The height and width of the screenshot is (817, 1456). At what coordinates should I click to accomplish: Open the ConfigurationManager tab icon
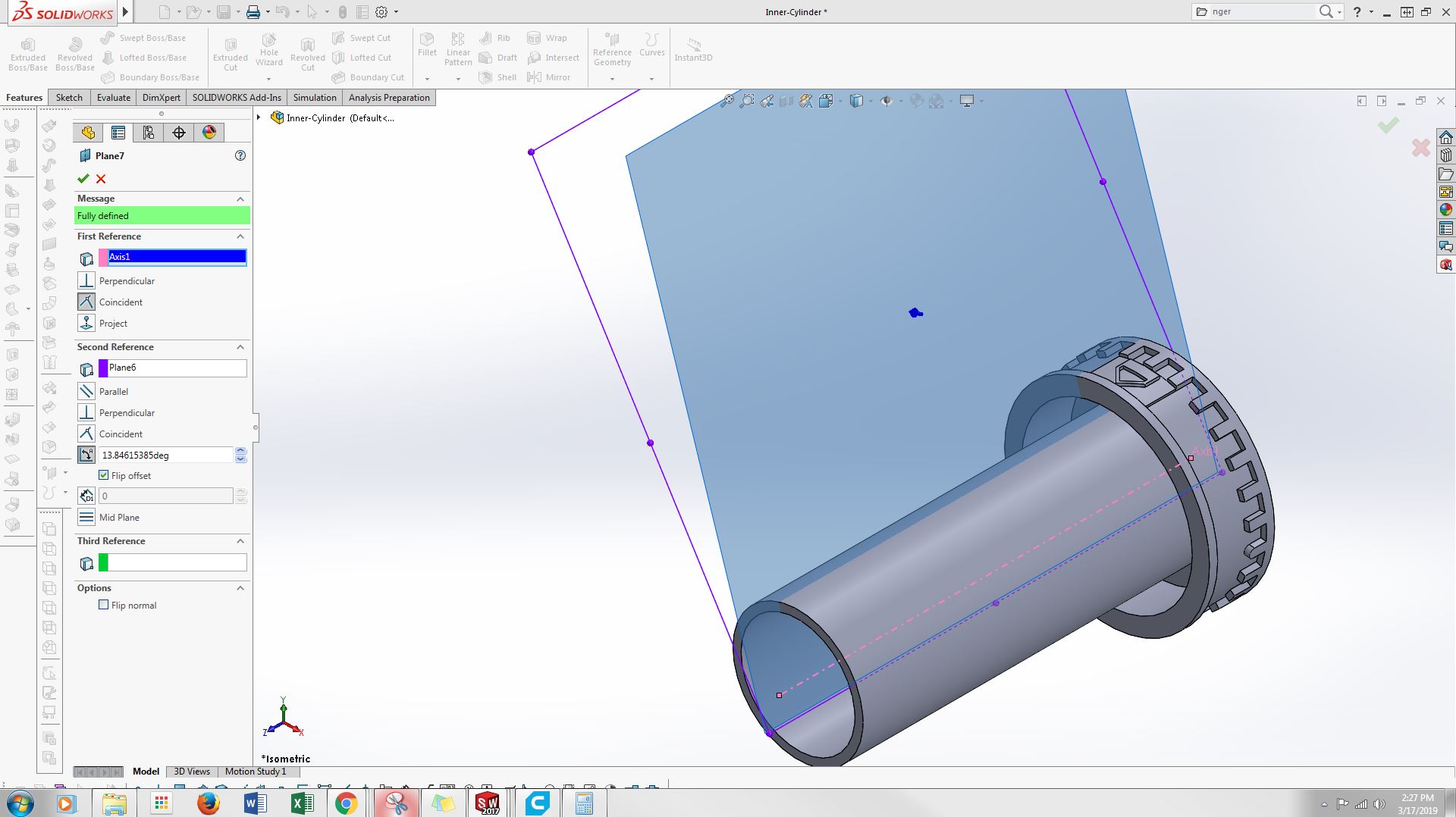tap(149, 133)
